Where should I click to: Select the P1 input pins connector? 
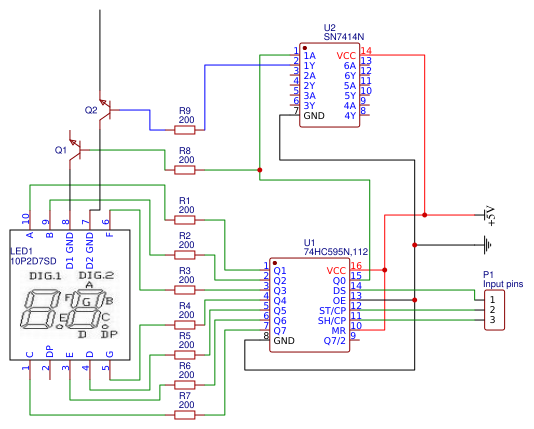(x=494, y=310)
